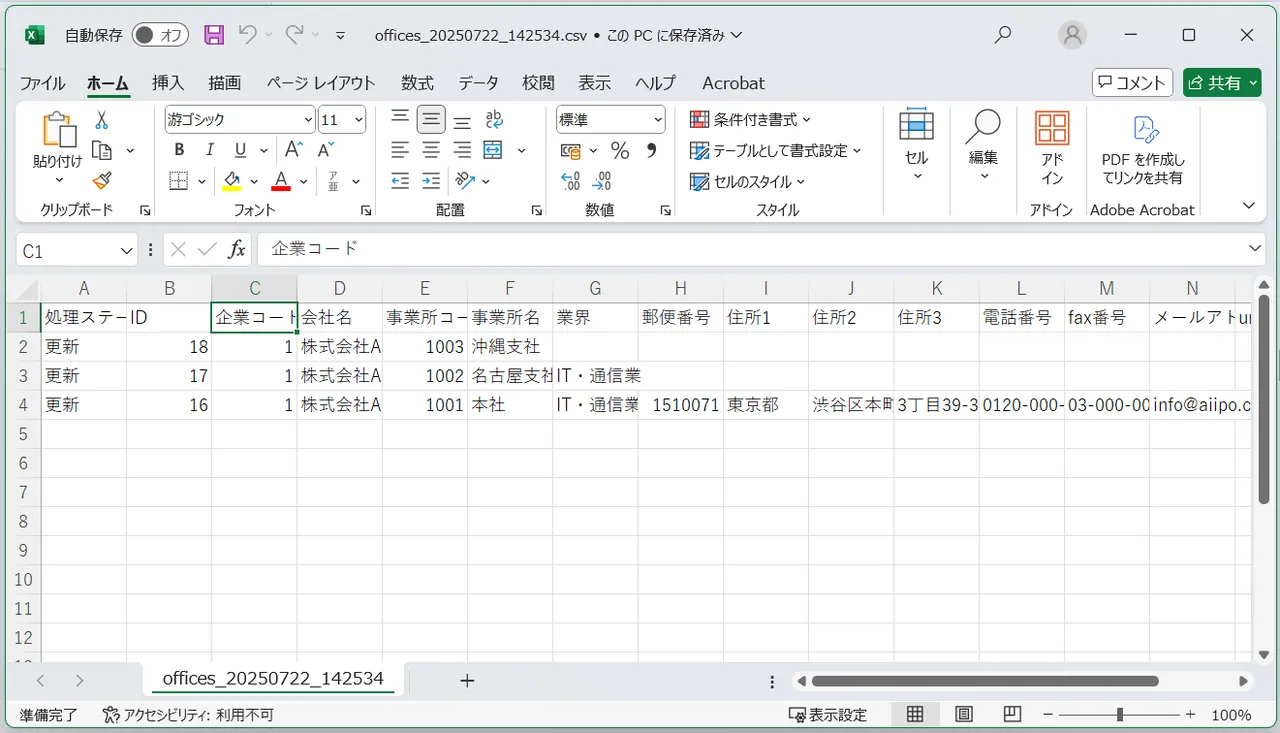
Task: Expand the Name Box dropdown arrow
Action: (x=127, y=250)
